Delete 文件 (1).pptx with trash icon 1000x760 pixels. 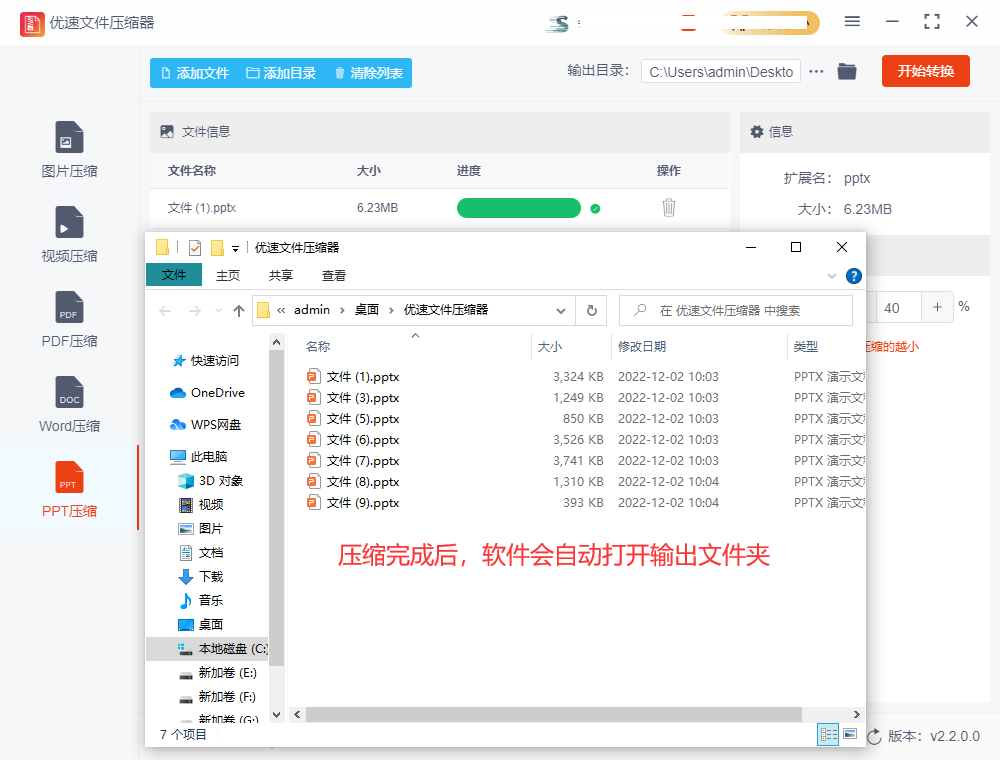point(668,208)
